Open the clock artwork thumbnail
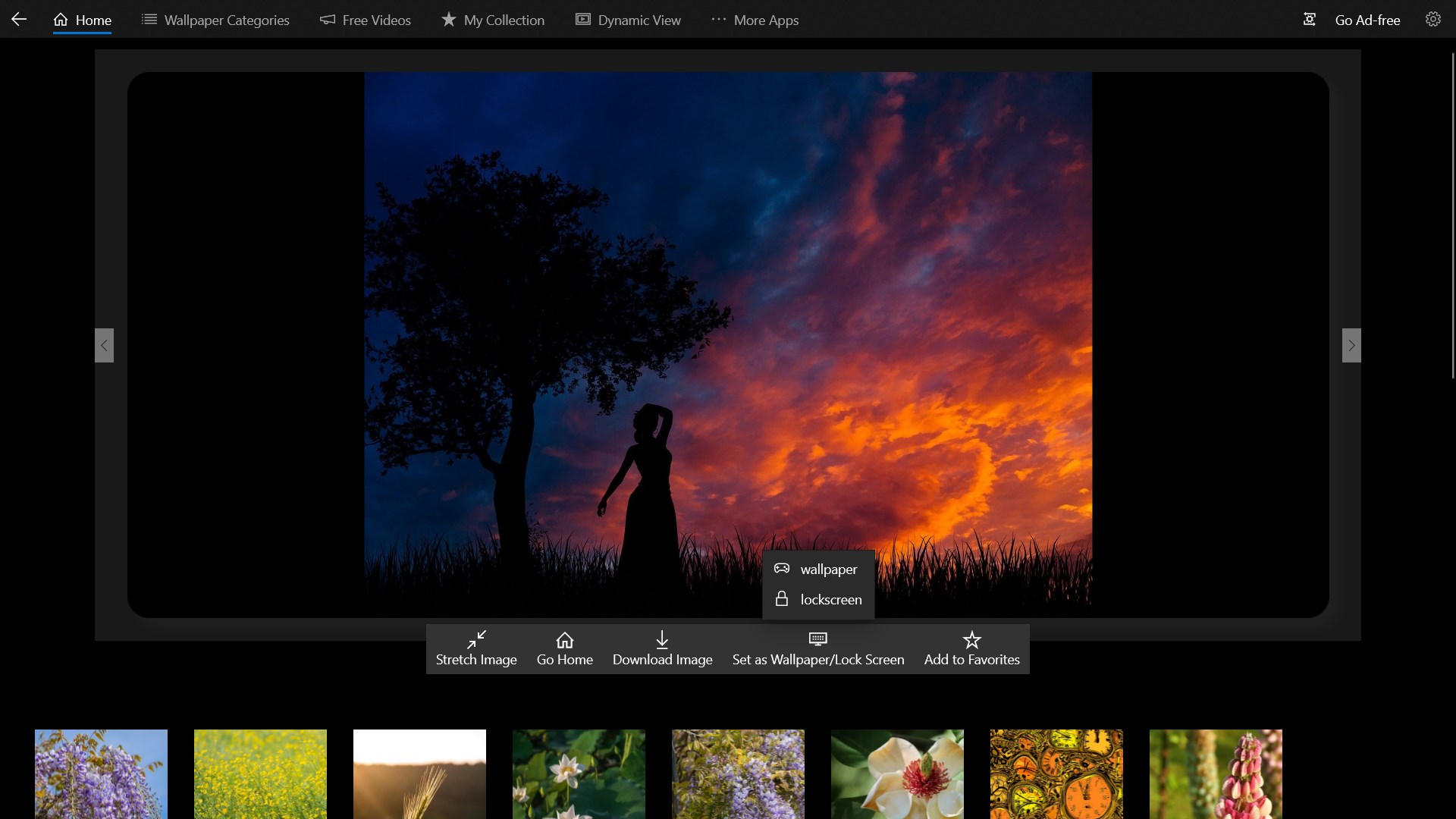This screenshot has height=819, width=1456. coord(1056,773)
